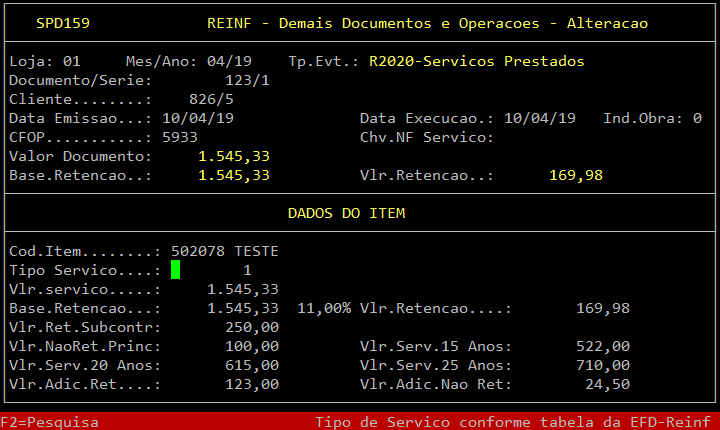Click the F2=Pesquisa shortcut in status bar
Image resolution: width=720 pixels, height=430 pixels.
[x=49, y=422]
